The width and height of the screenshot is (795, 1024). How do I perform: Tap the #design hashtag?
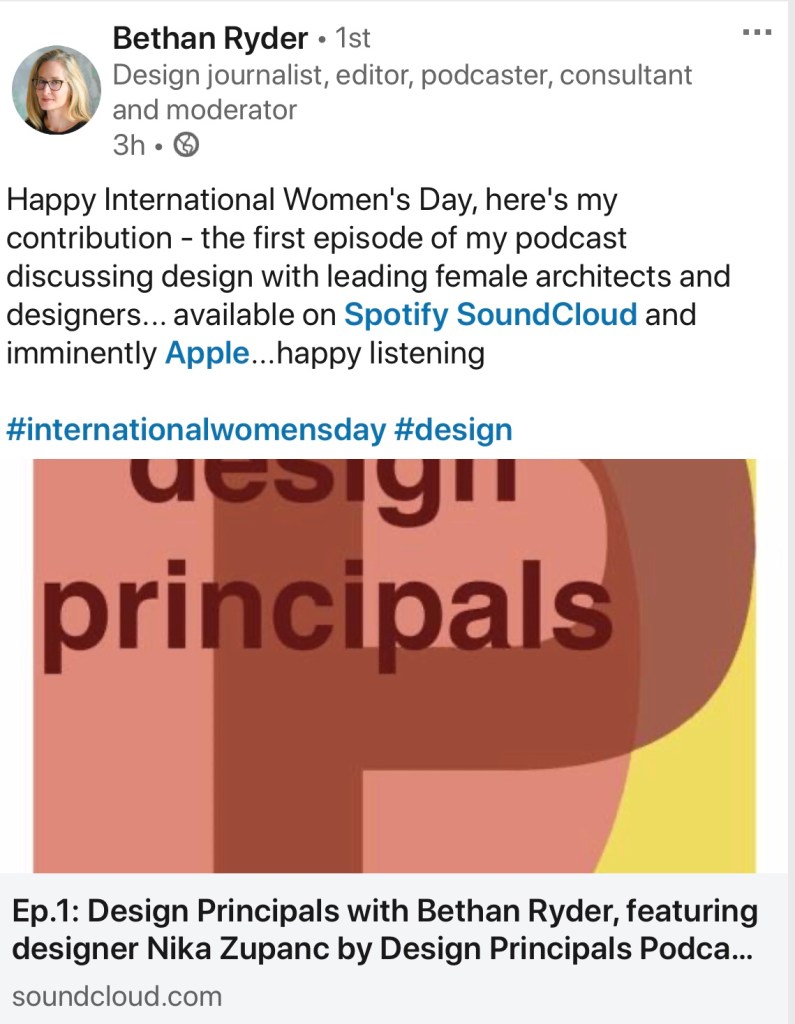(x=453, y=430)
